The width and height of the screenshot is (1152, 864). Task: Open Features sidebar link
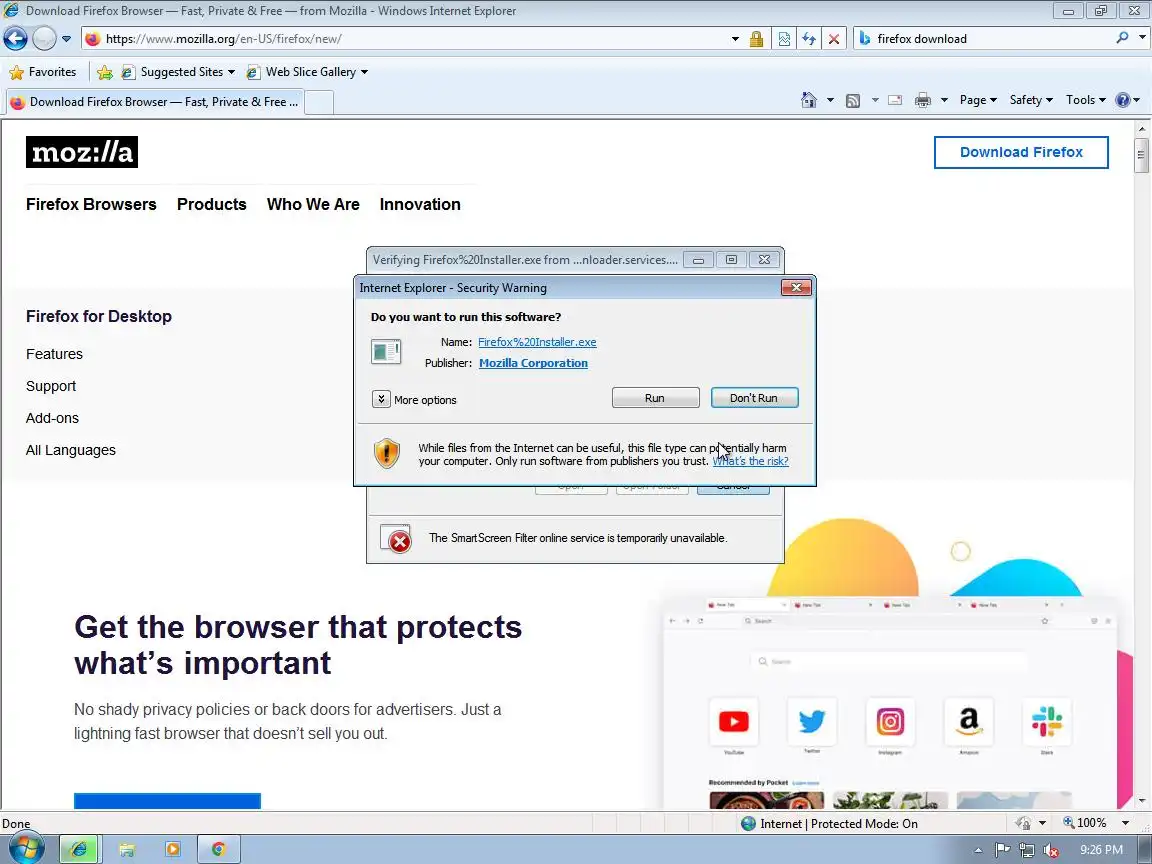(x=54, y=354)
